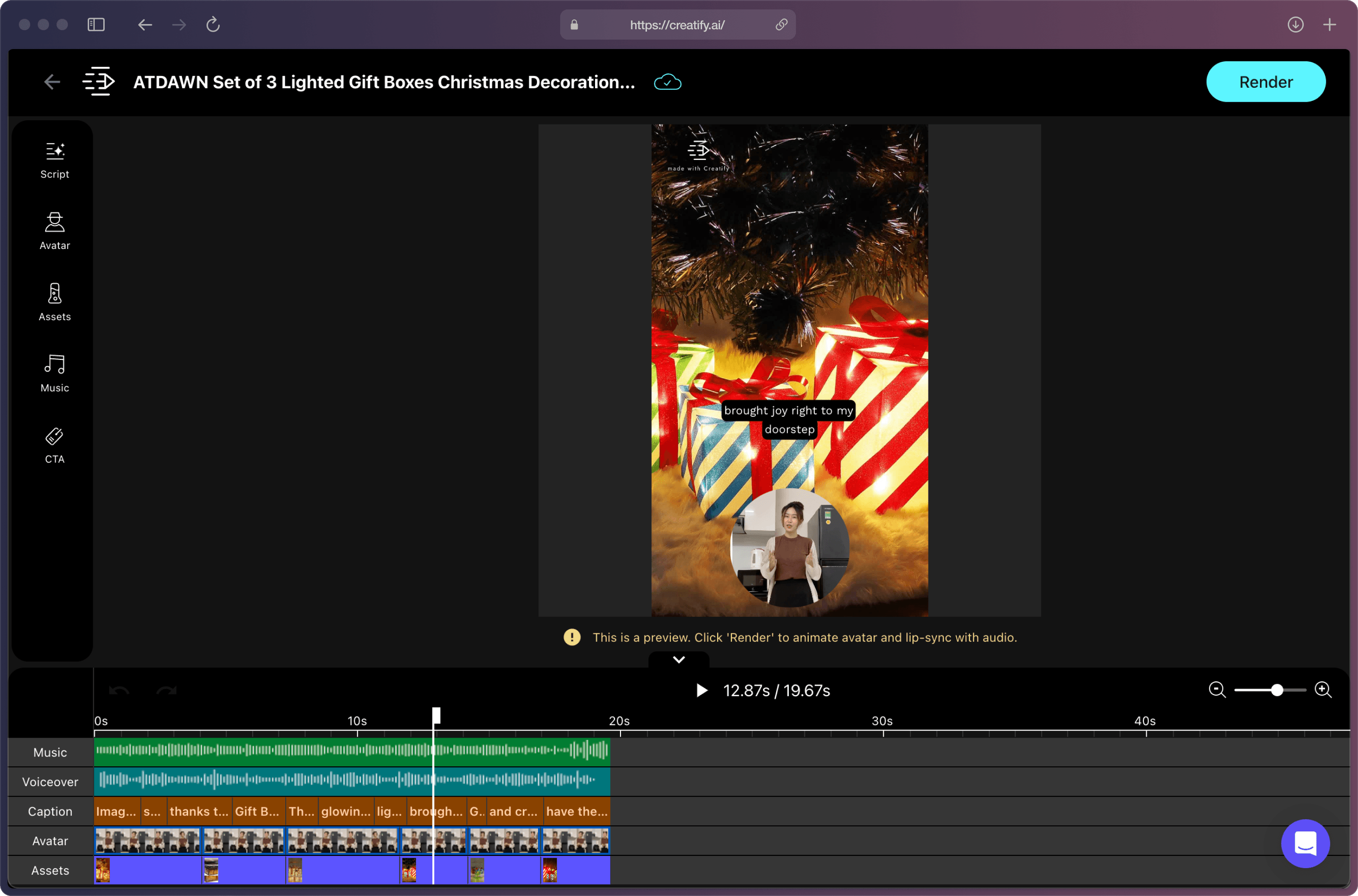Image resolution: width=1358 pixels, height=896 pixels.
Task: Redo the last edit
Action: [x=166, y=690]
